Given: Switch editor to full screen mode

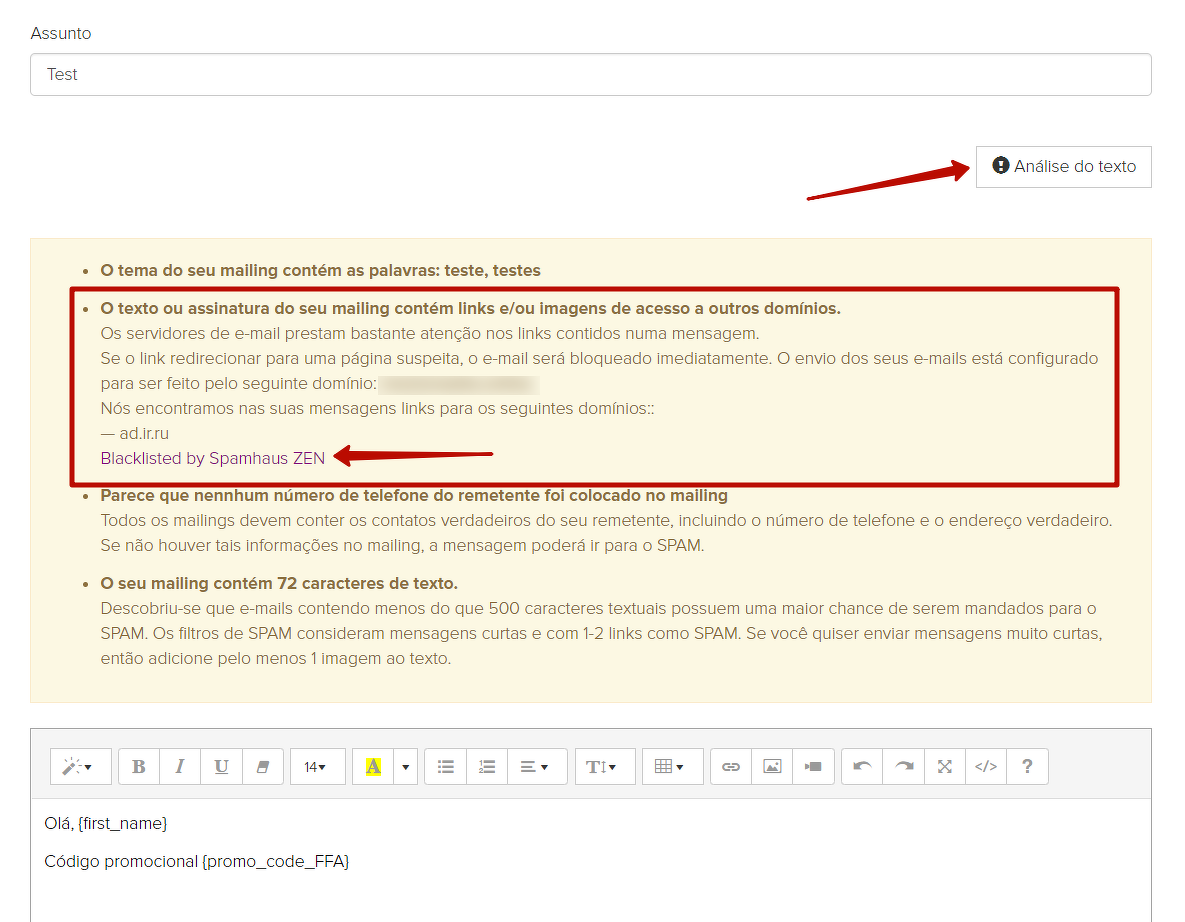Looking at the screenshot, I should (945, 767).
